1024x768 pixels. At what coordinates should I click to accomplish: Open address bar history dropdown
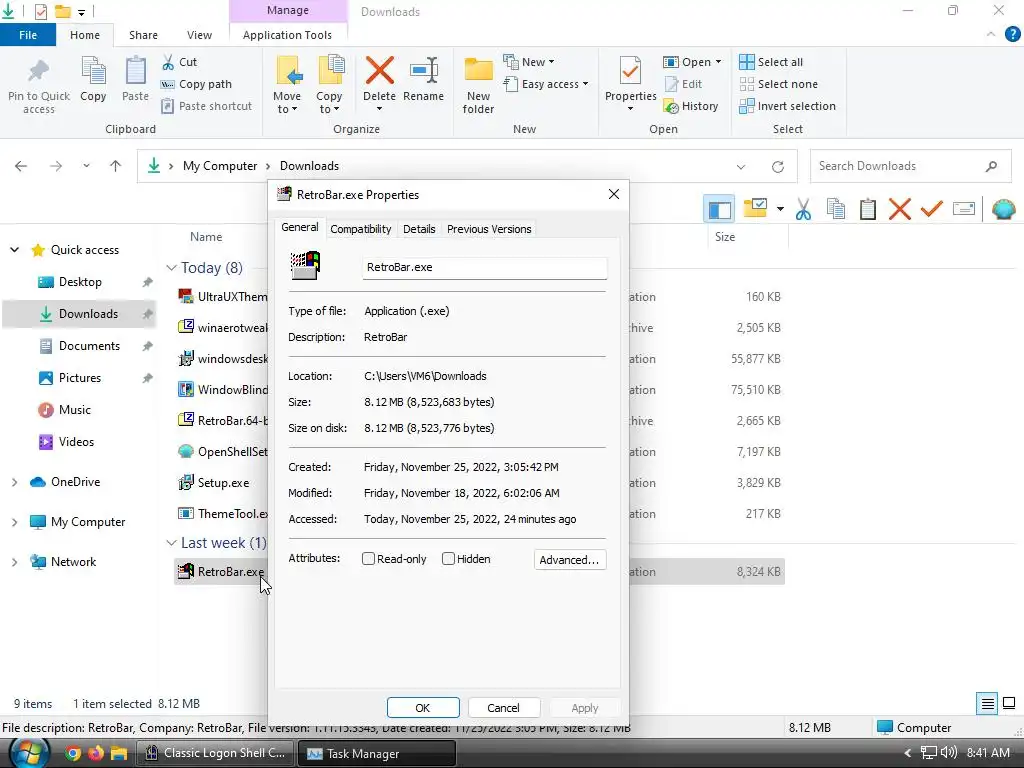tap(741, 167)
